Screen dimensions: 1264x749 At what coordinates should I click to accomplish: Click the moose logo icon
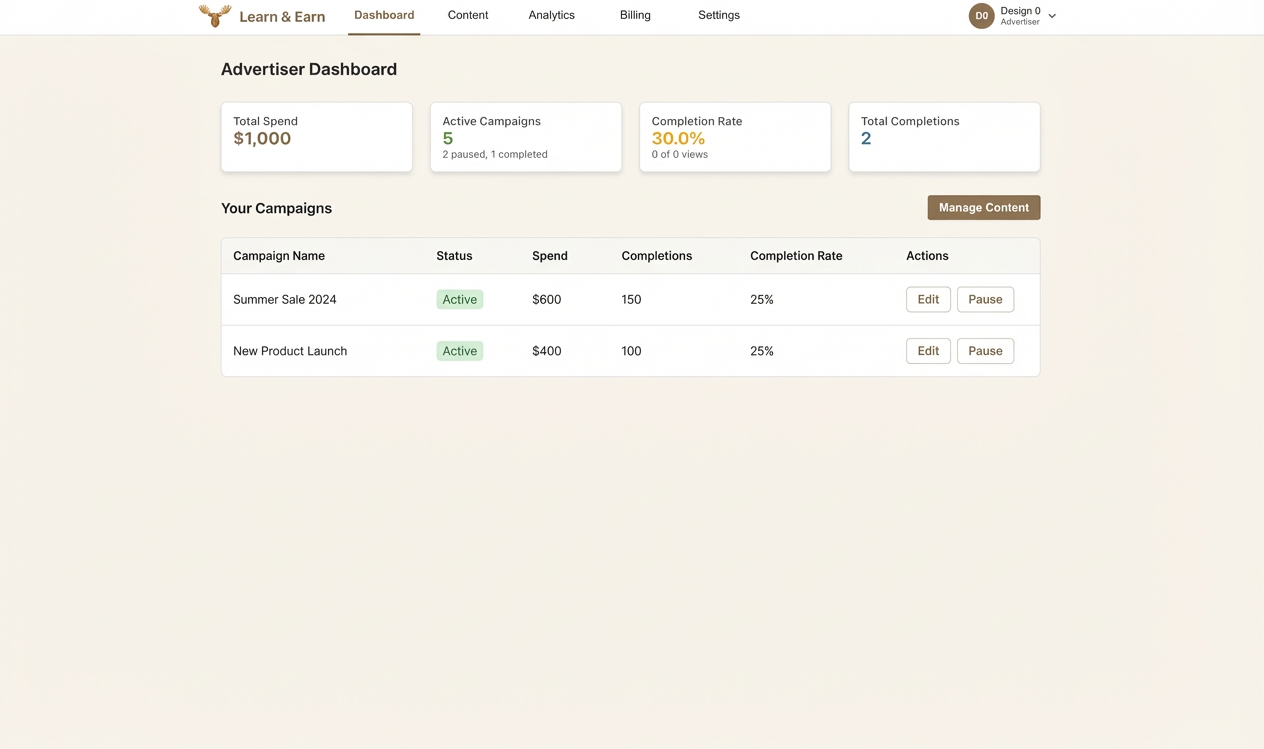click(x=214, y=15)
